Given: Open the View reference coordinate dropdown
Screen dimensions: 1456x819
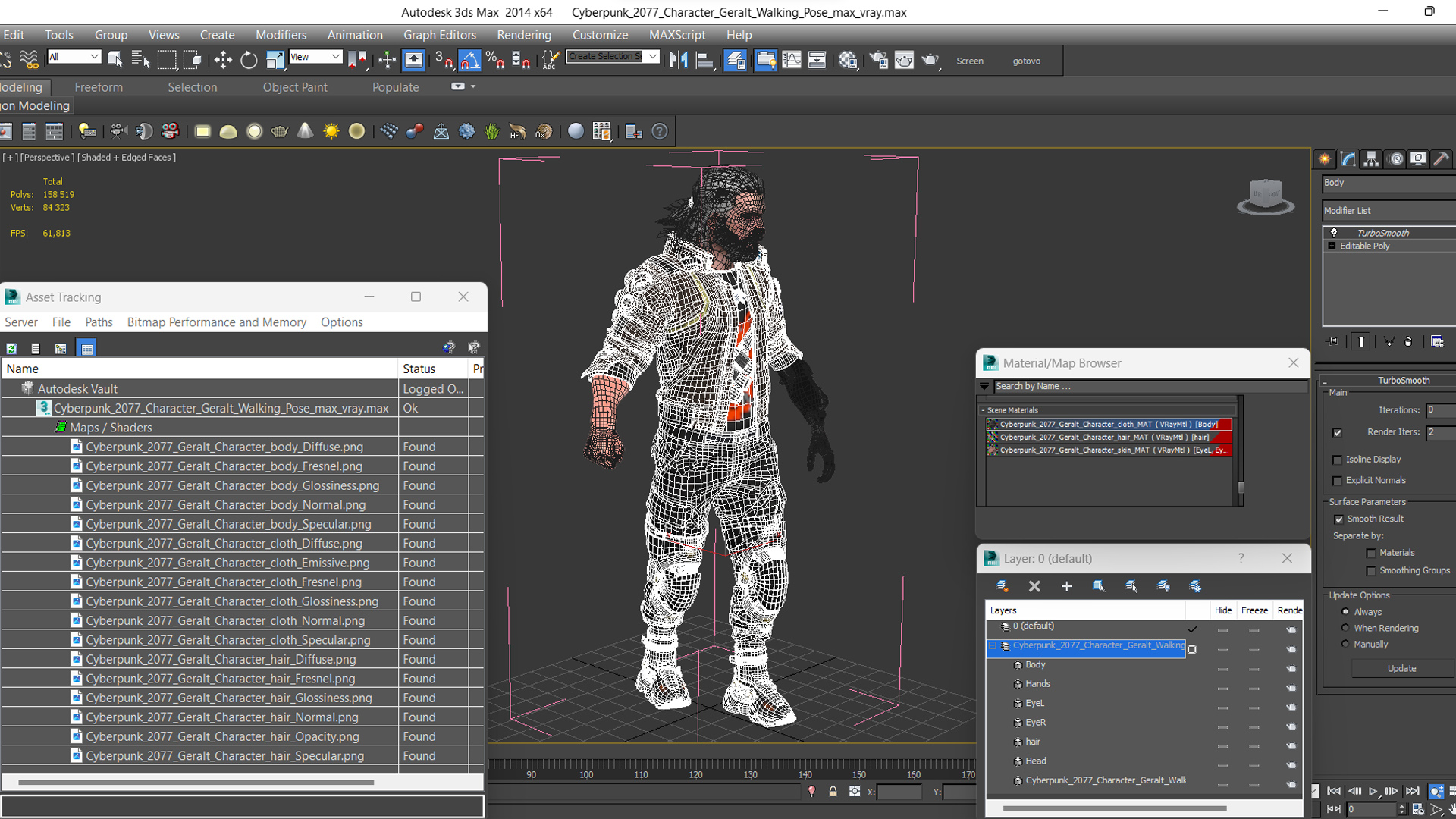Looking at the screenshot, I should pyautogui.click(x=315, y=57).
